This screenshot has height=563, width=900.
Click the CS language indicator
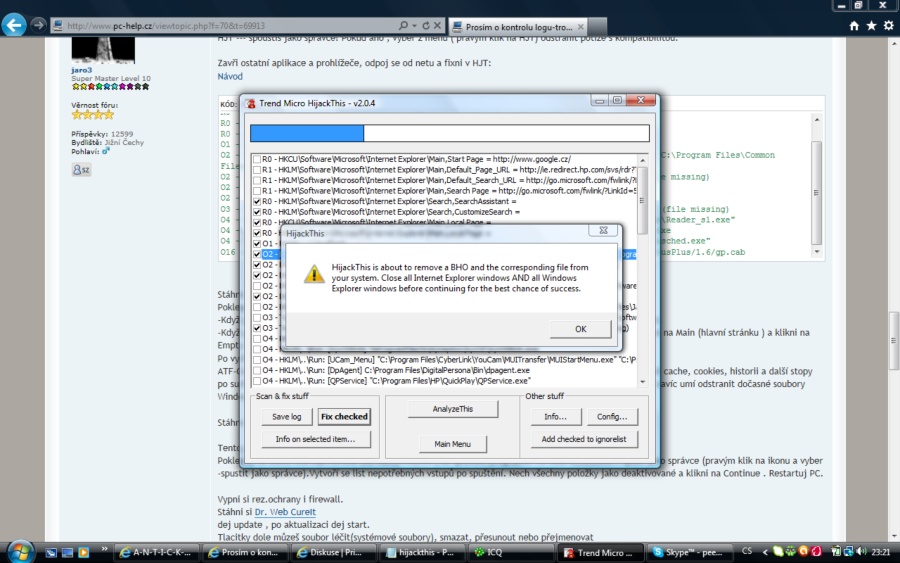click(x=747, y=551)
